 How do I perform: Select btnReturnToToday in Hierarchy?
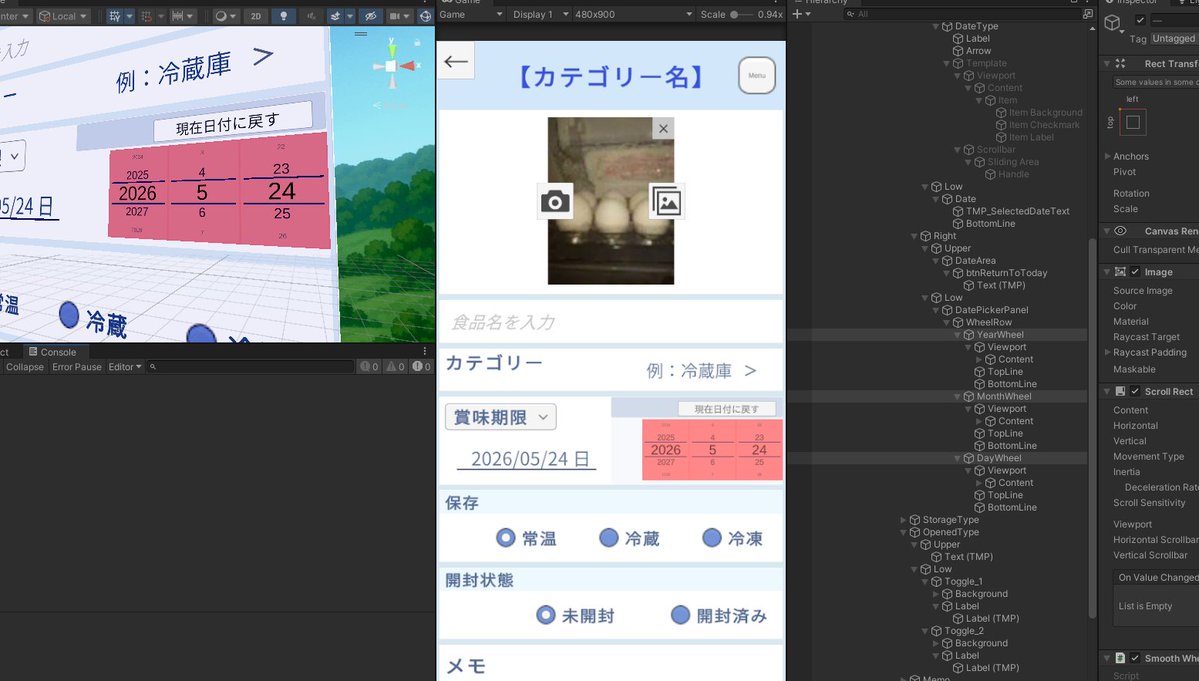tap(1006, 273)
